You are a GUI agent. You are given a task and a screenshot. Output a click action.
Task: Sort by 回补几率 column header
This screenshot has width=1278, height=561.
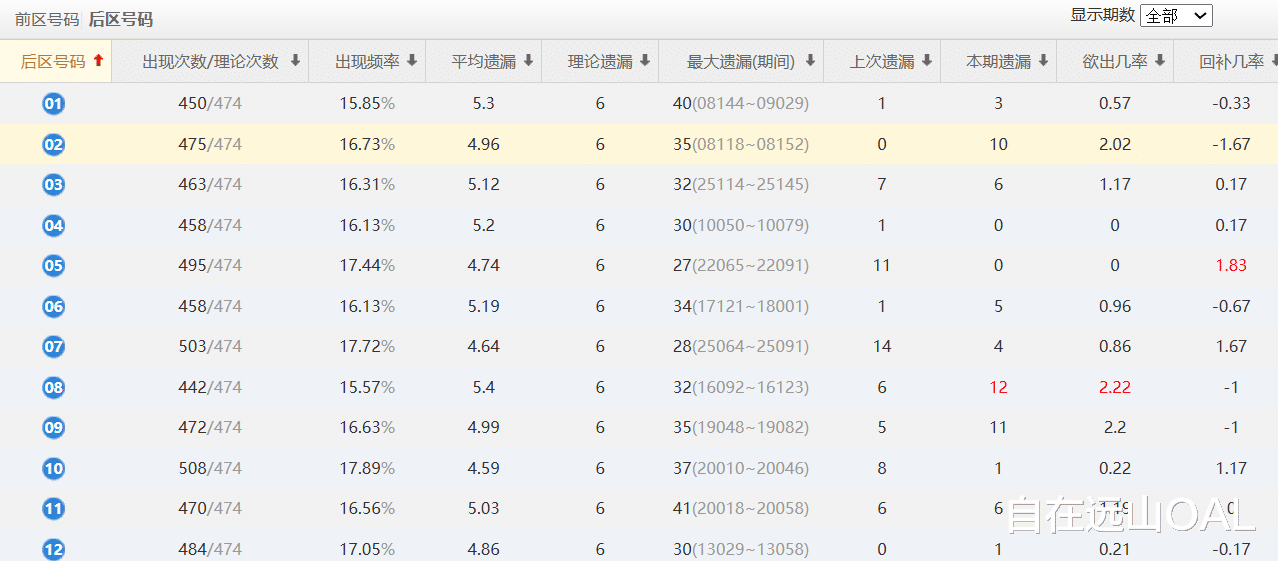click(x=1228, y=61)
